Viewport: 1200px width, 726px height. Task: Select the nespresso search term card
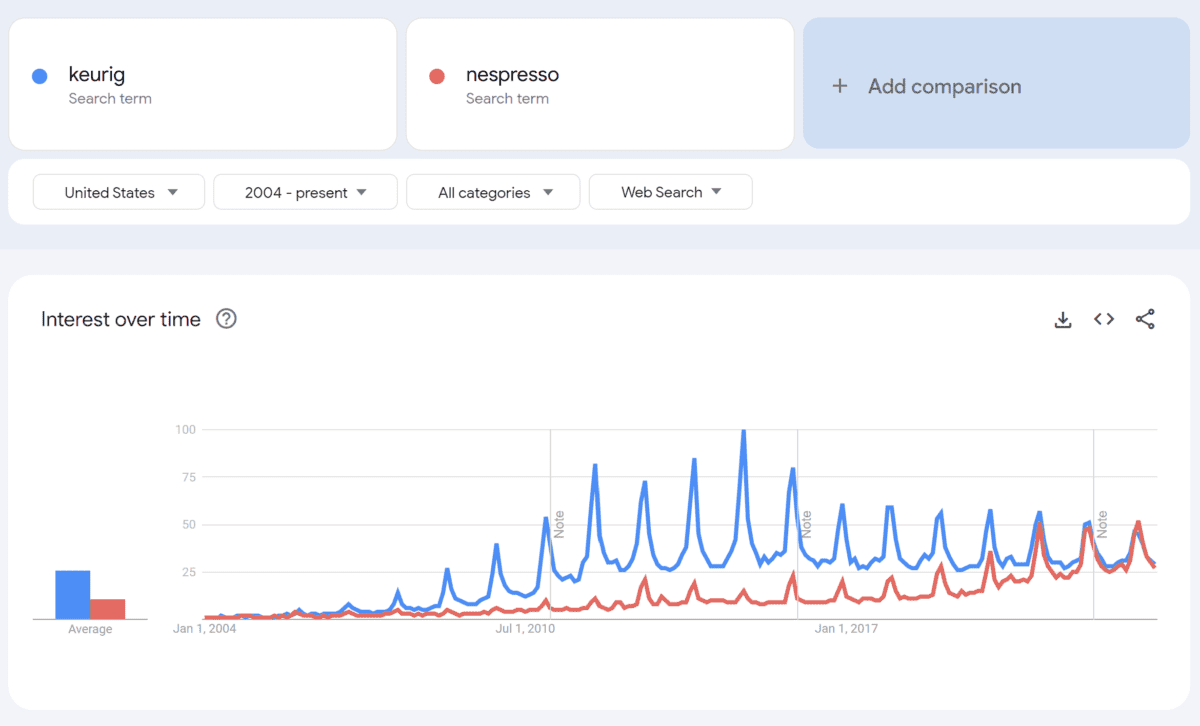coord(599,84)
